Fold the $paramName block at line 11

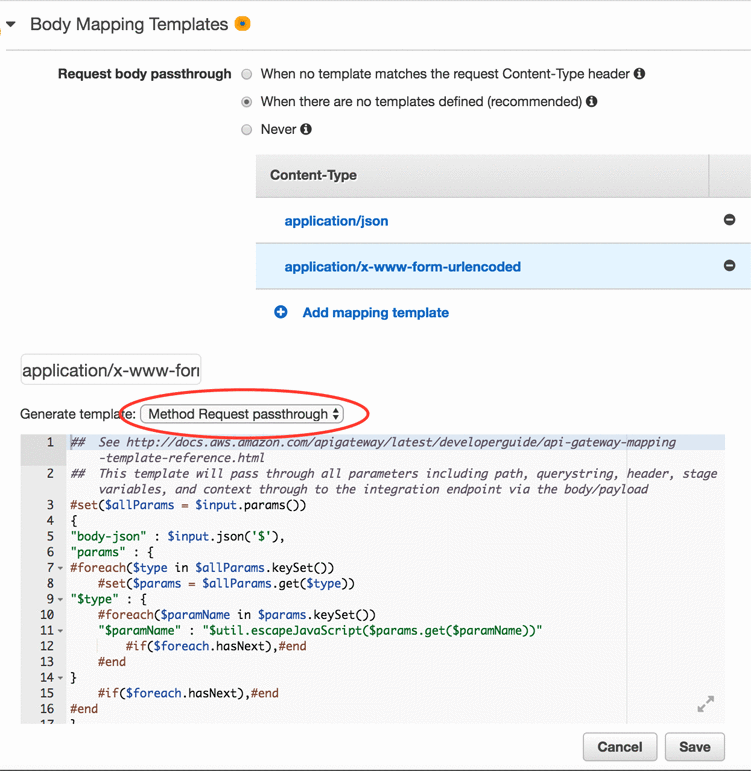[60, 631]
